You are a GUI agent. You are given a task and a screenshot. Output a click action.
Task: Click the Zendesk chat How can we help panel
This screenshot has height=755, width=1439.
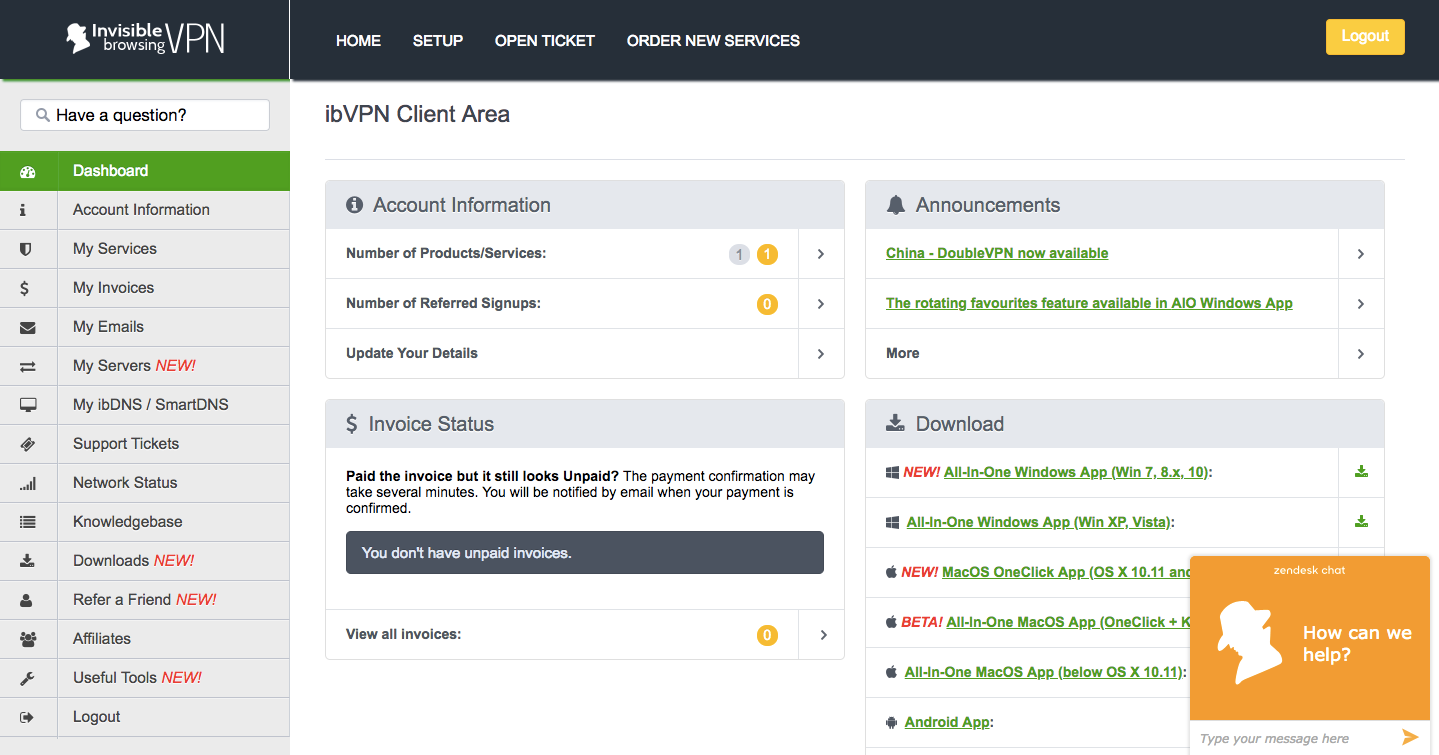coord(1310,638)
